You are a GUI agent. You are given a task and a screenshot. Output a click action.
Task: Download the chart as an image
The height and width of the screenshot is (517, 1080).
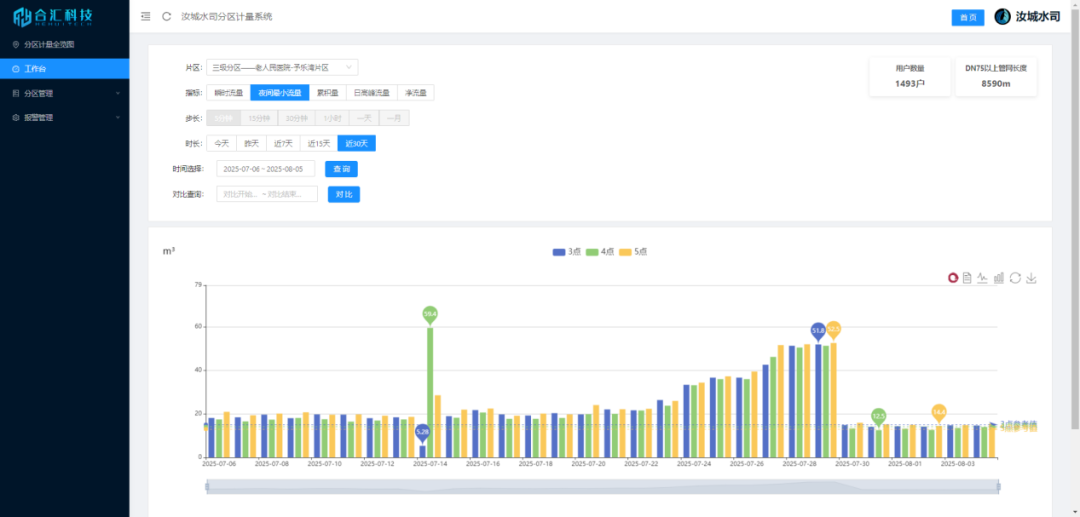click(x=1031, y=277)
